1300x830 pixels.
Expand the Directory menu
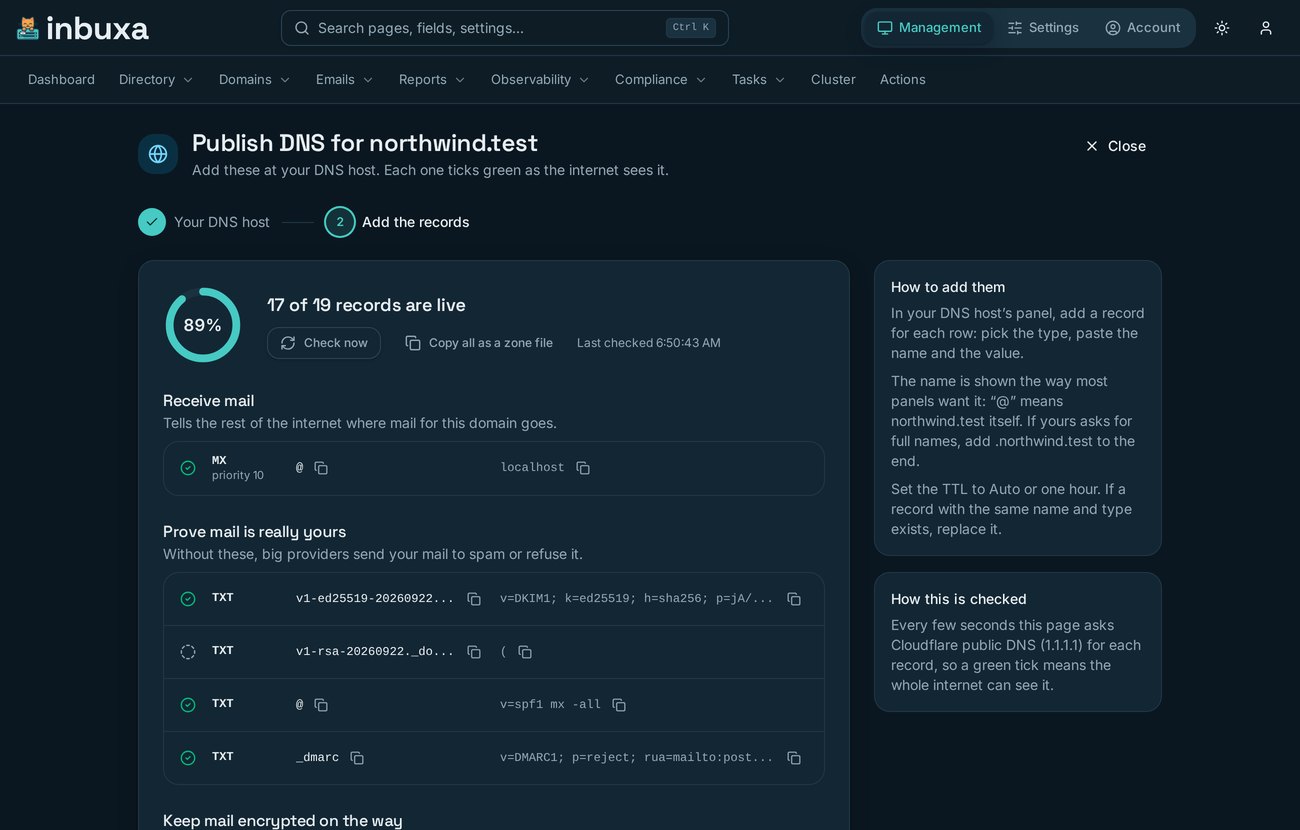pyautogui.click(x=156, y=79)
